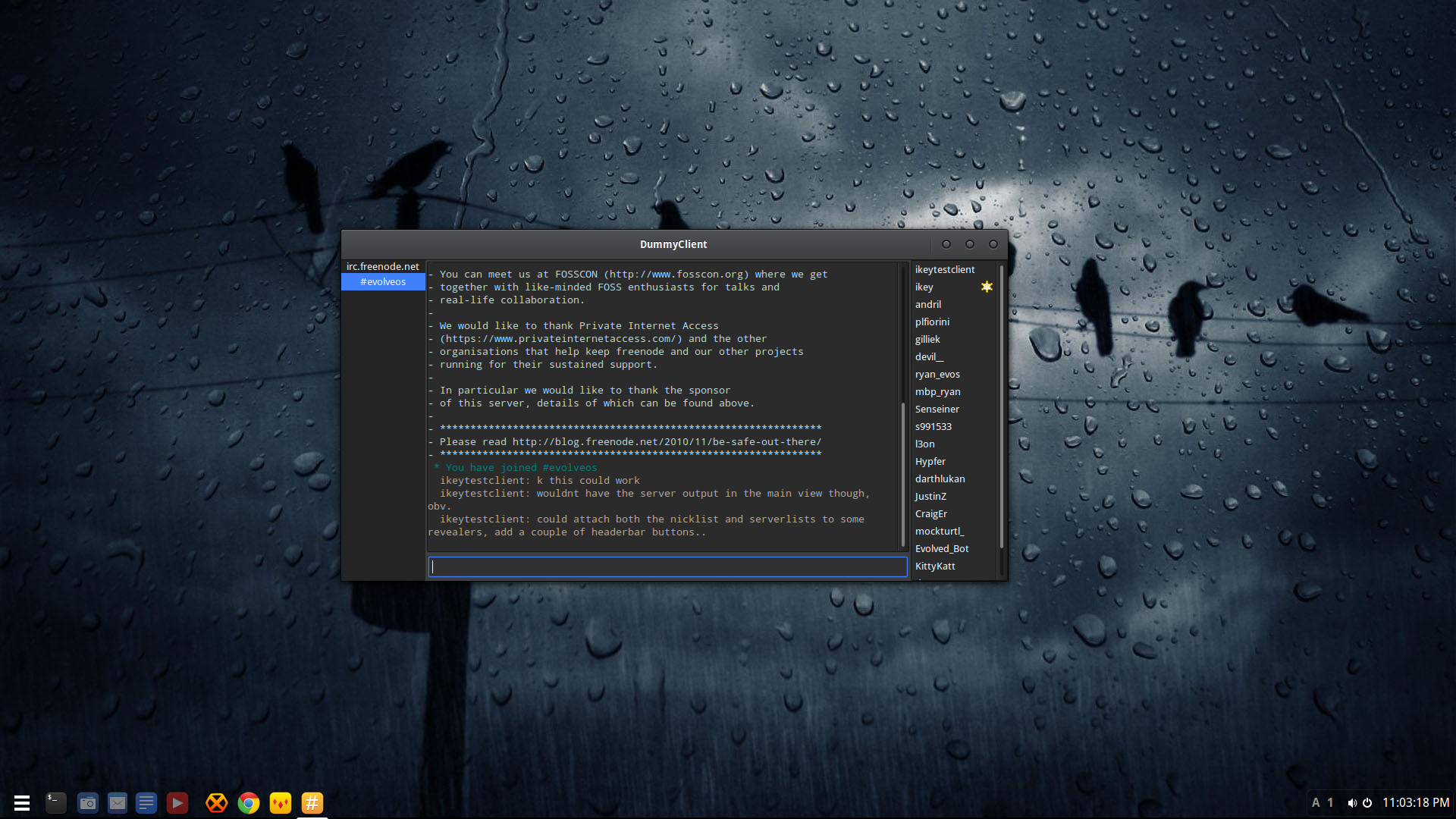Select andril in the nick list

point(954,304)
